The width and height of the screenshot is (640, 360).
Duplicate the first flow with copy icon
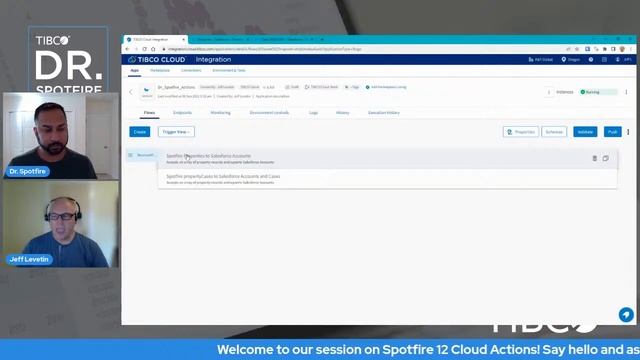(605, 158)
